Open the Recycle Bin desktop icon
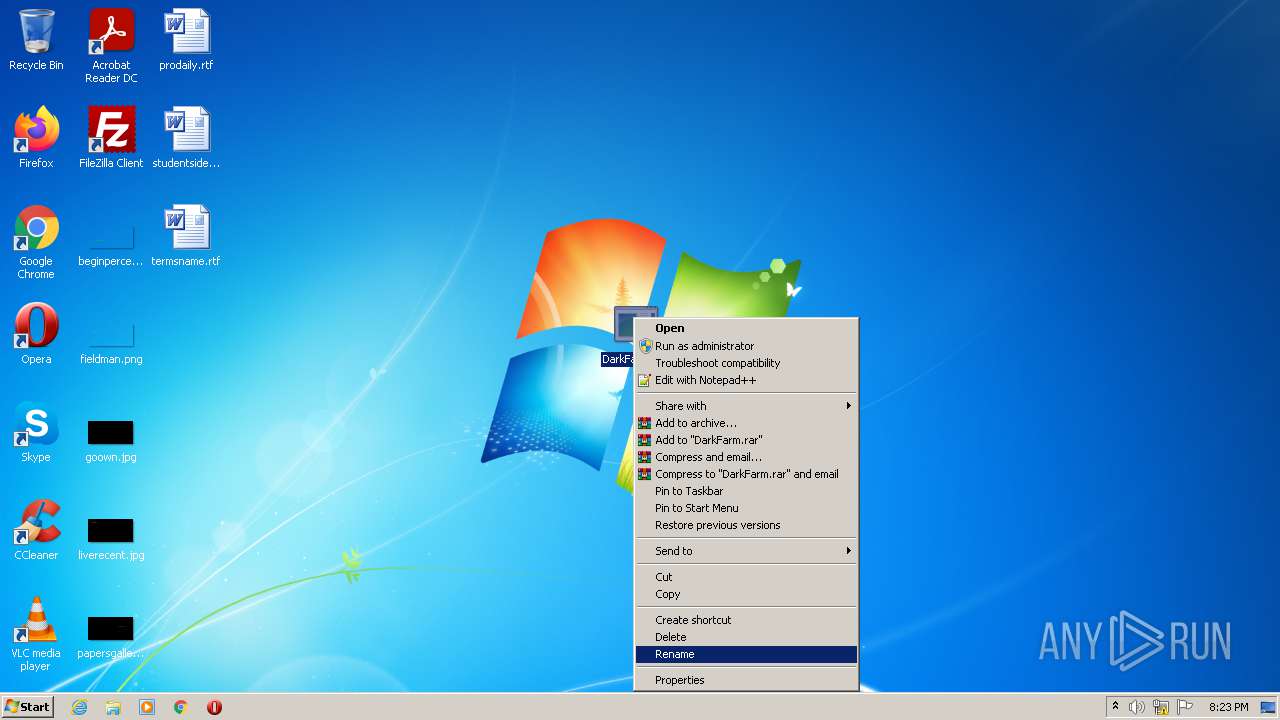 click(x=36, y=40)
